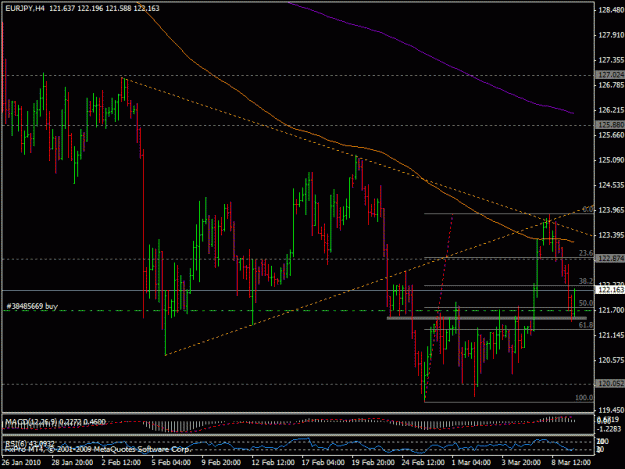Select the gray support zone rectangle

(x=487, y=318)
